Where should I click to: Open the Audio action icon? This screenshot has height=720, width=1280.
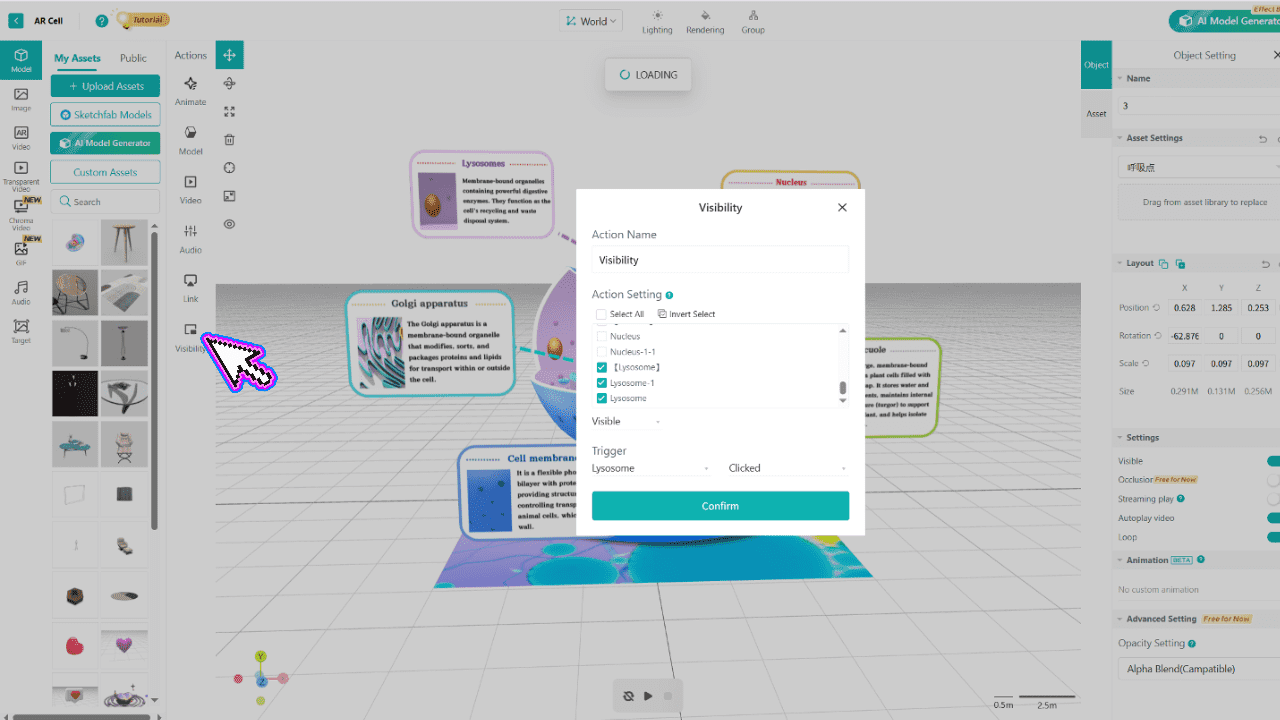[x=190, y=232]
